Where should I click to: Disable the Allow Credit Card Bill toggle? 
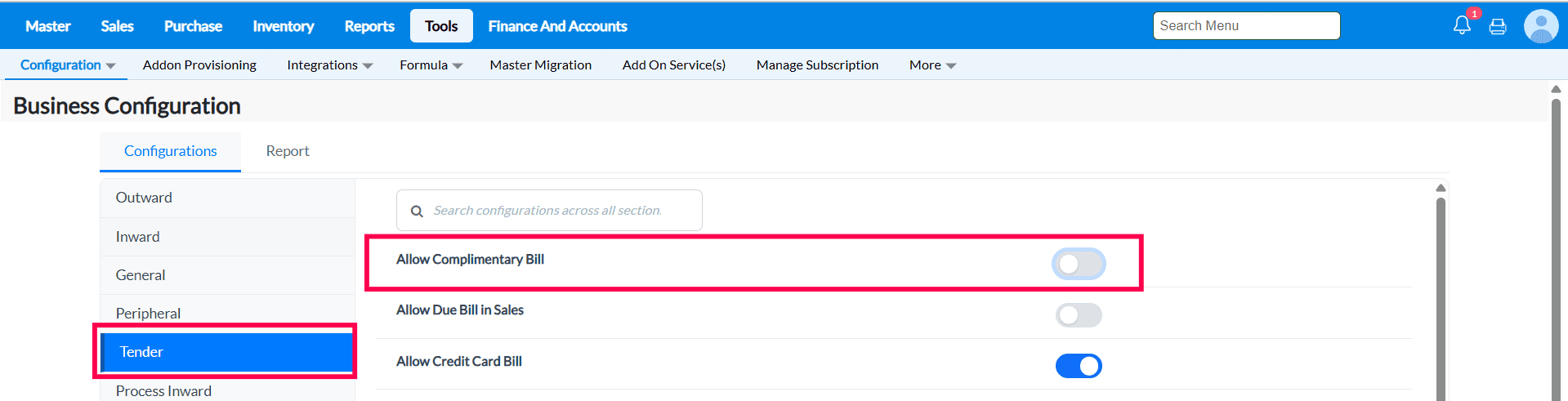pyautogui.click(x=1079, y=365)
